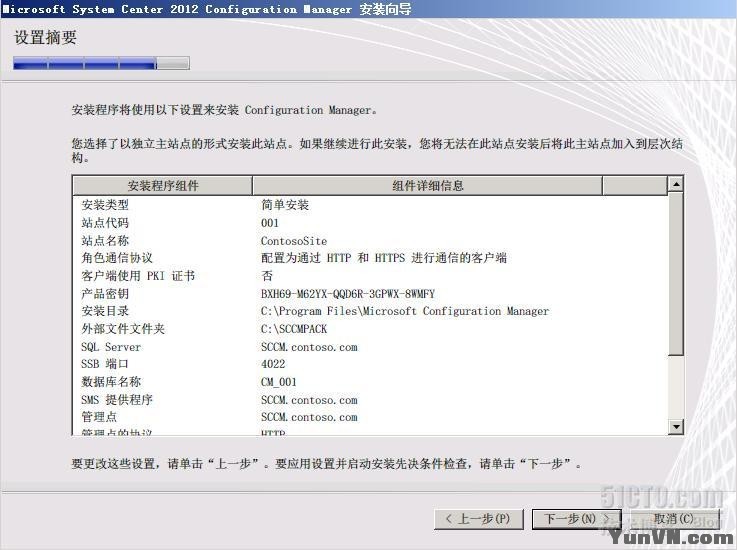Click the 取消(C) cancel button
Viewport: 737px width, 550px height.
674,519
